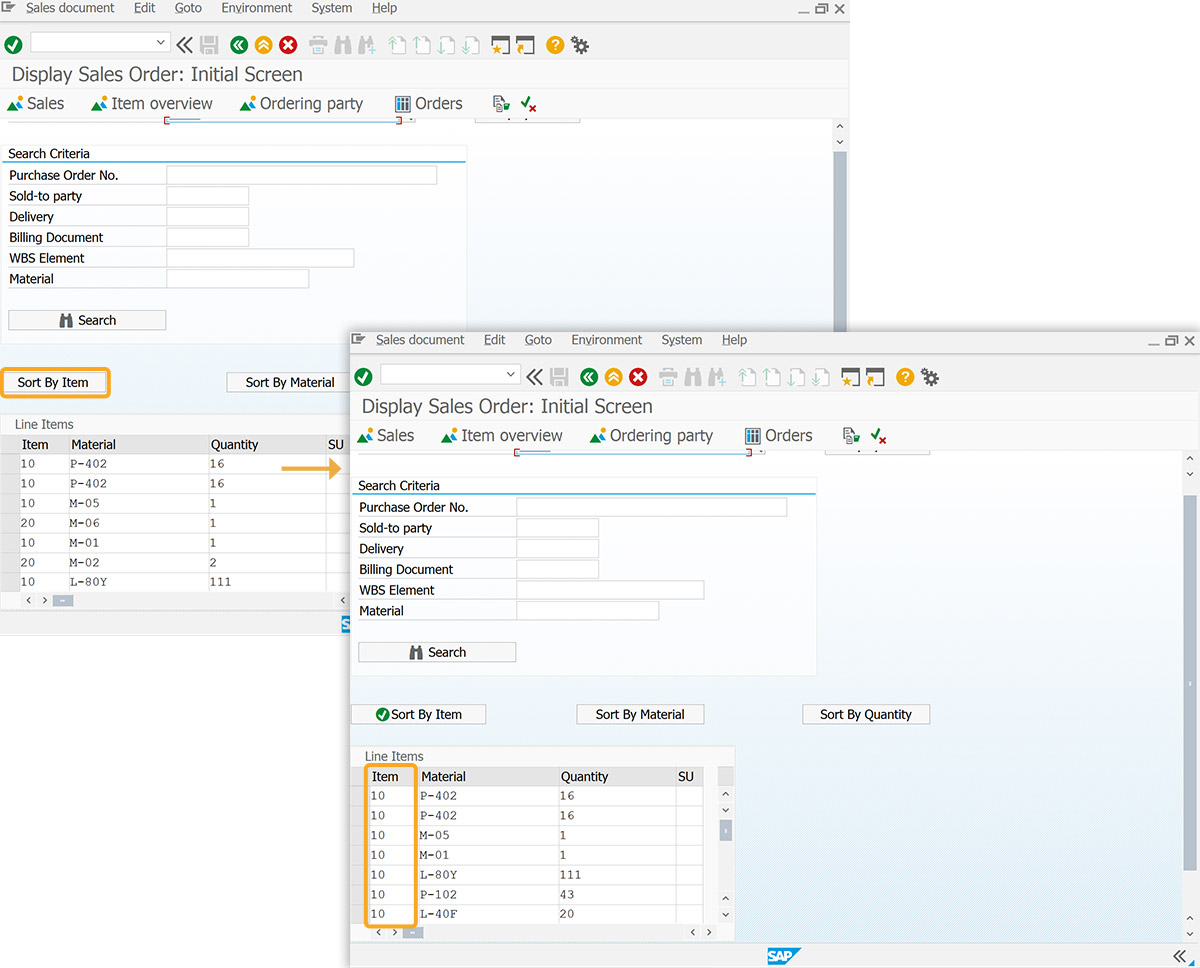The width and height of the screenshot is (1200, 968).
Task: Click the Line Items table vertical scrollbar
Action: coord(726,850)
